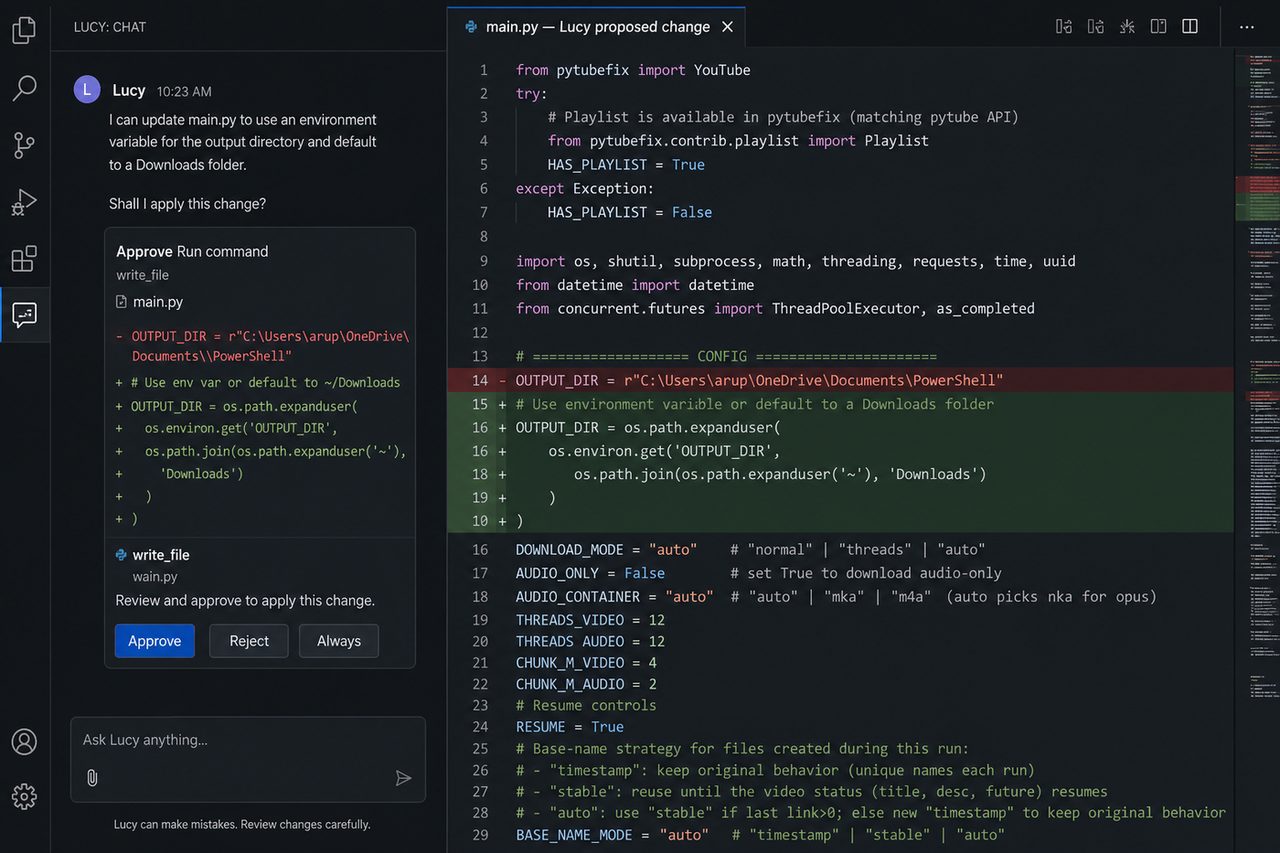Click the 'Shall I apply this change?' message line
This screenshot has width=1280, height=853.
click(187, 204)
